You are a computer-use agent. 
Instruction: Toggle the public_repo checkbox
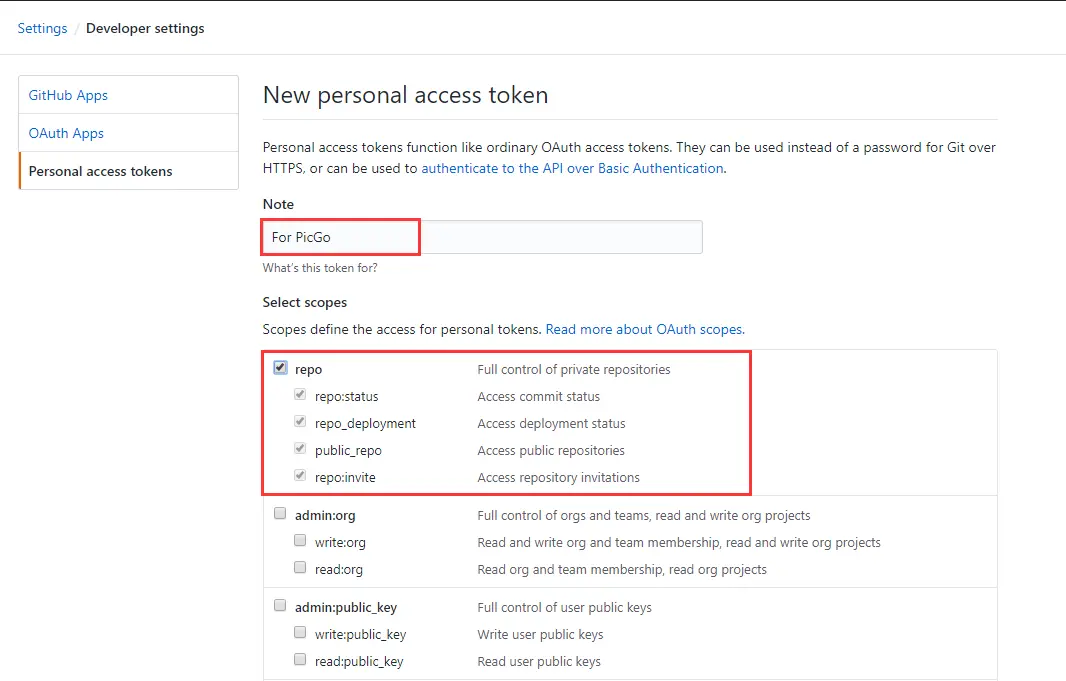coord(300,450)
